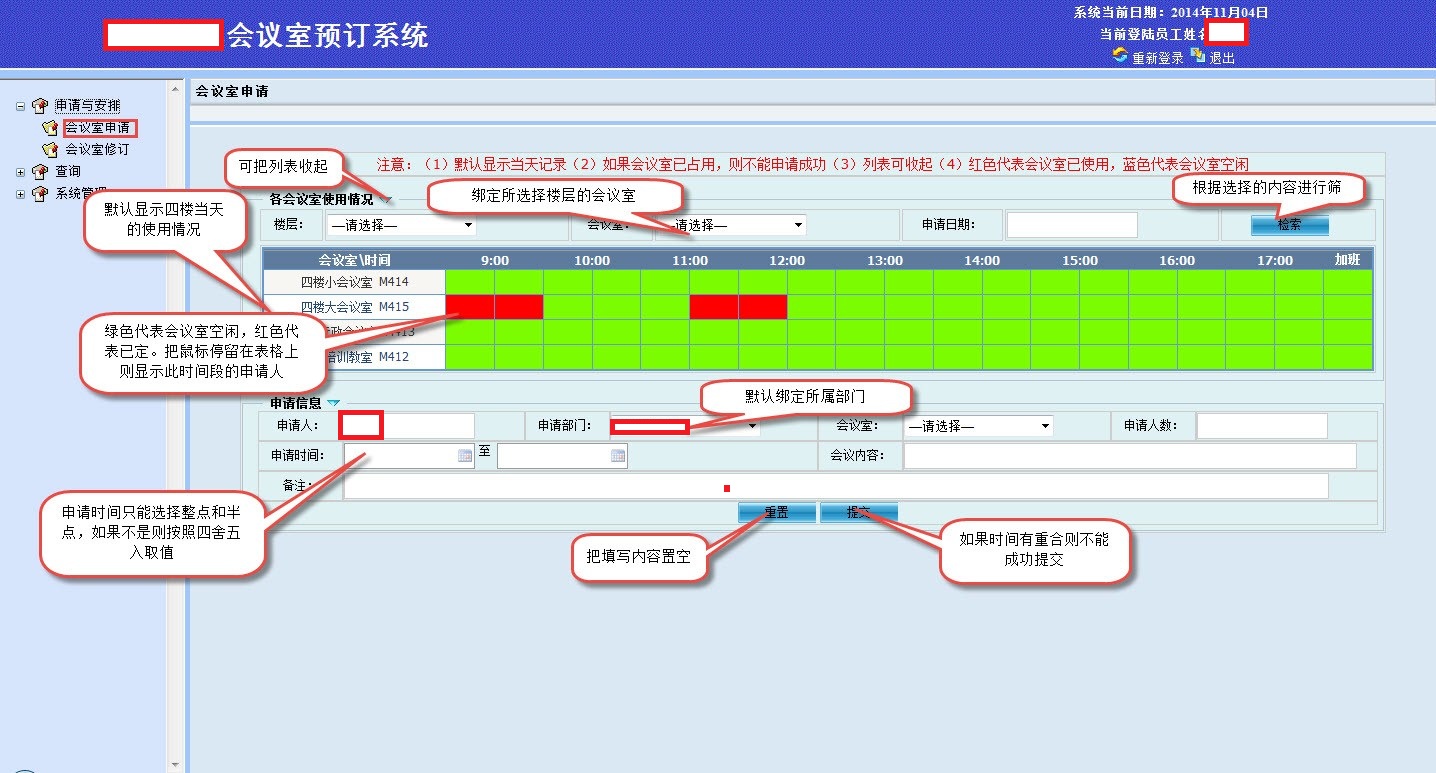Focus the 会议内容 input field

[x=1130, y=456]
